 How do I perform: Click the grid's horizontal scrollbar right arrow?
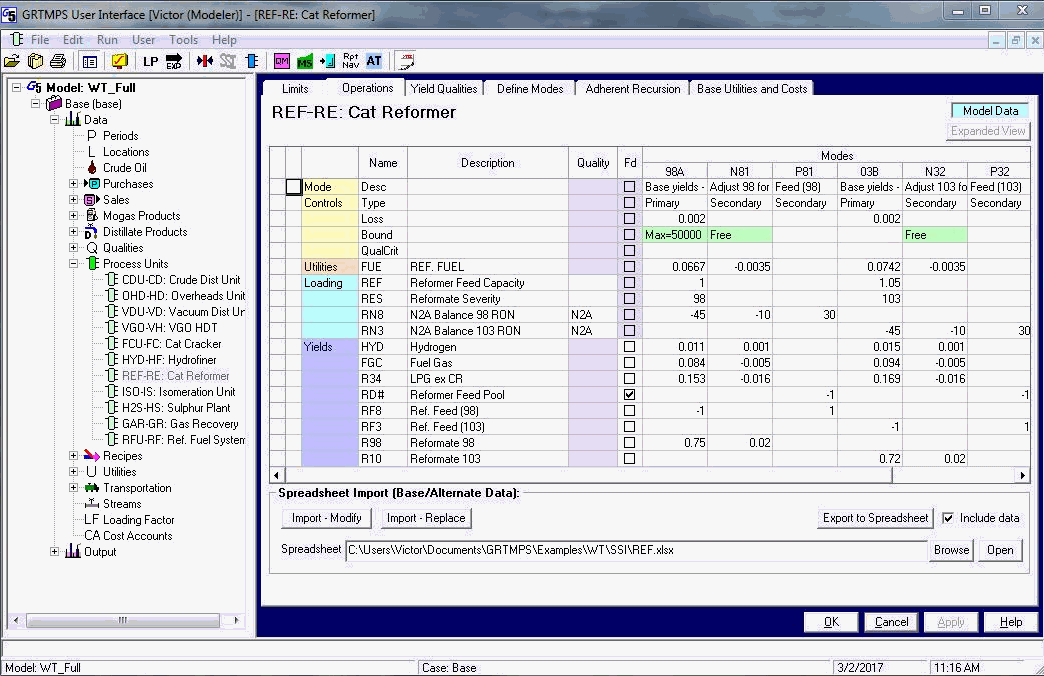[1022, 476]
